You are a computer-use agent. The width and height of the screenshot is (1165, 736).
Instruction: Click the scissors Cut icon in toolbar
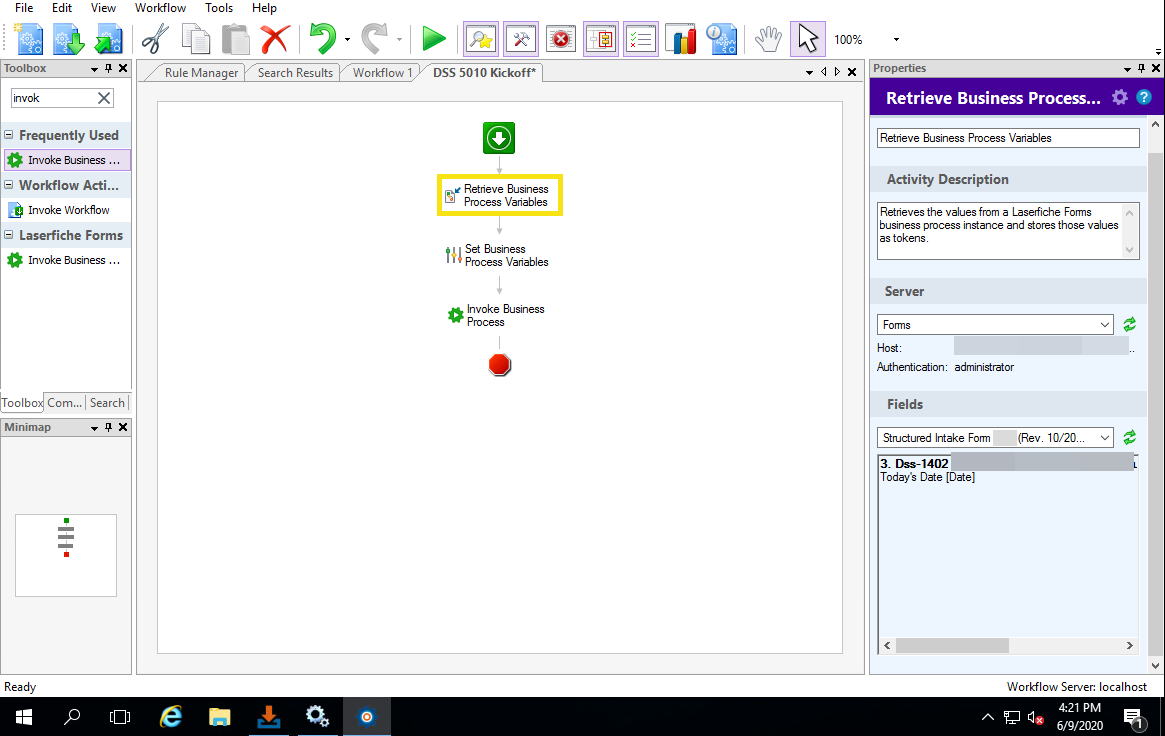[x=155, y=40]
